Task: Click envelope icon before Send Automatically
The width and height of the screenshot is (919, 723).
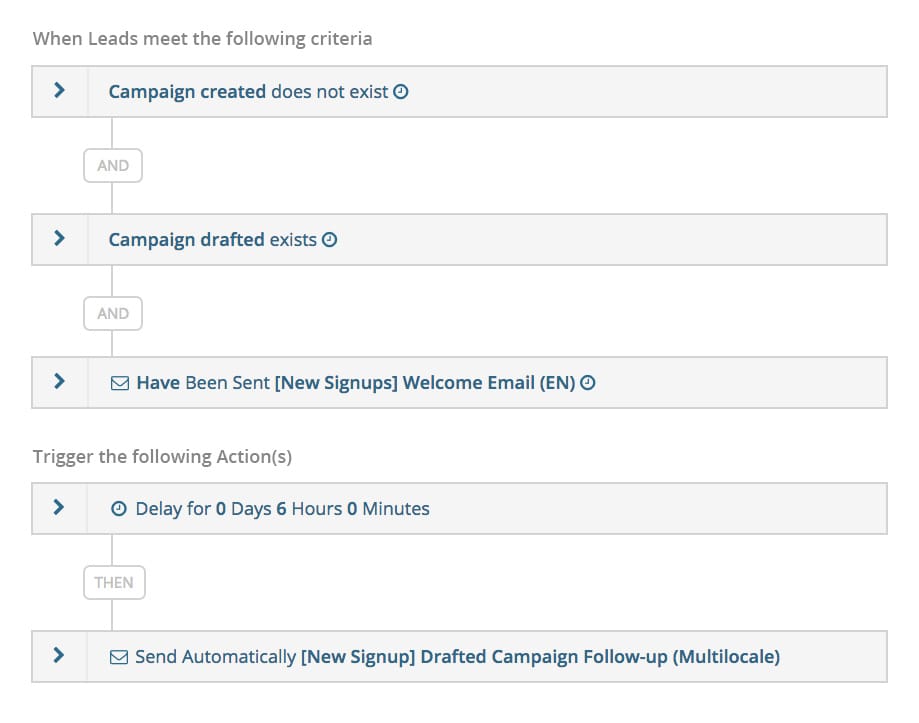Action: click(x=119, y=657)
